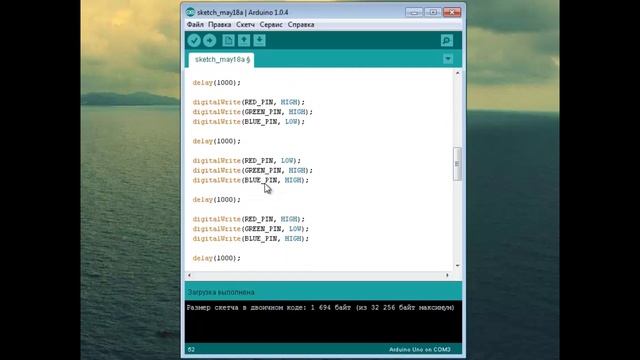Open the Справка menu
640x360 pixels.
301,24
